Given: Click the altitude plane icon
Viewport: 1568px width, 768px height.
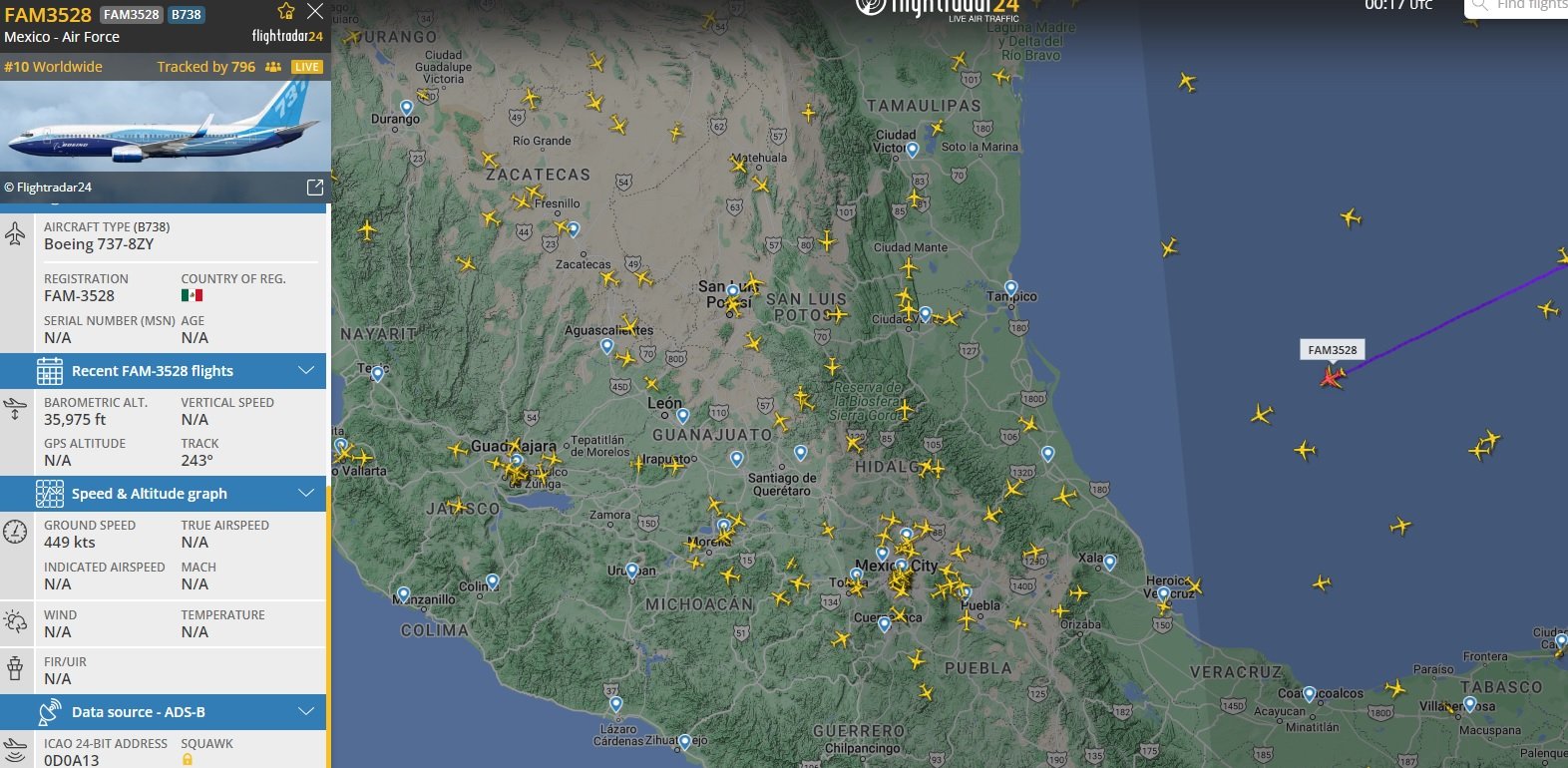Looking at the screenshot, I should [15, 409].
